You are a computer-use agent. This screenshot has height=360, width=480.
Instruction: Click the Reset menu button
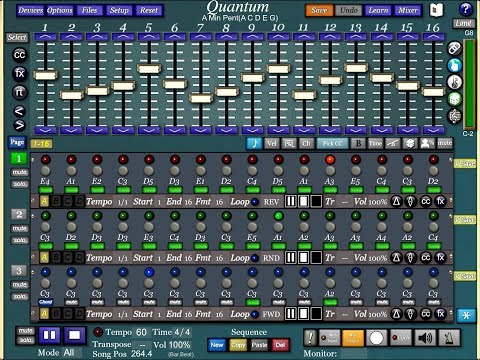(x=149, y=10)
